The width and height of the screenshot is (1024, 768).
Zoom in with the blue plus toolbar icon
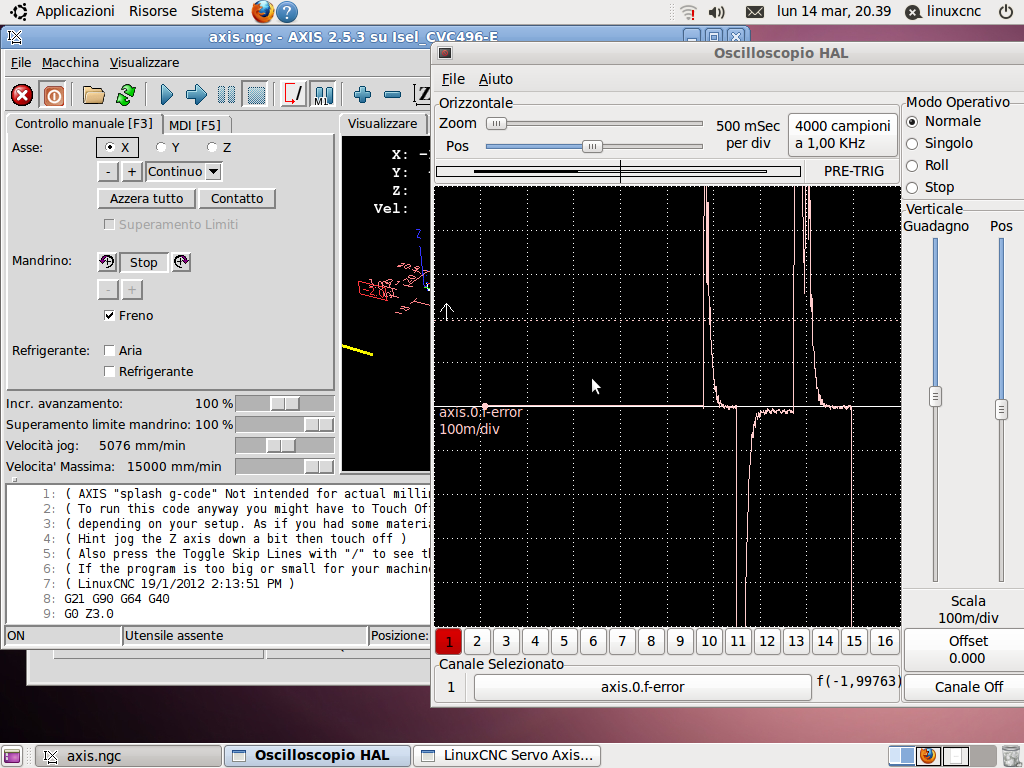click(362, 95)
